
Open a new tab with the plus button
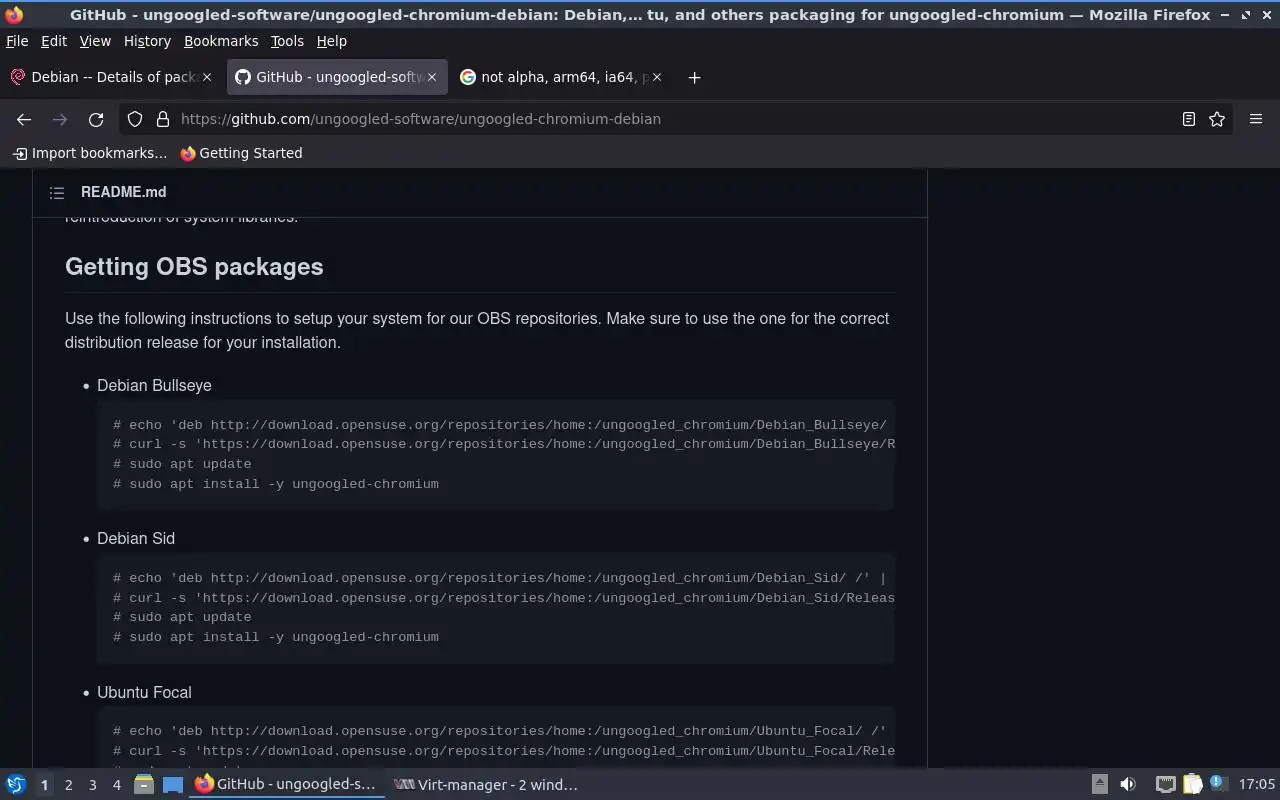[x=694, y=77]
